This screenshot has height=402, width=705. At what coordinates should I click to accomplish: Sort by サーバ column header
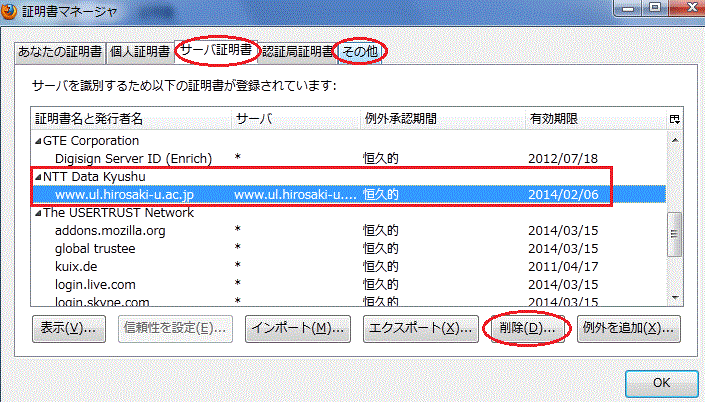[296, 119]
